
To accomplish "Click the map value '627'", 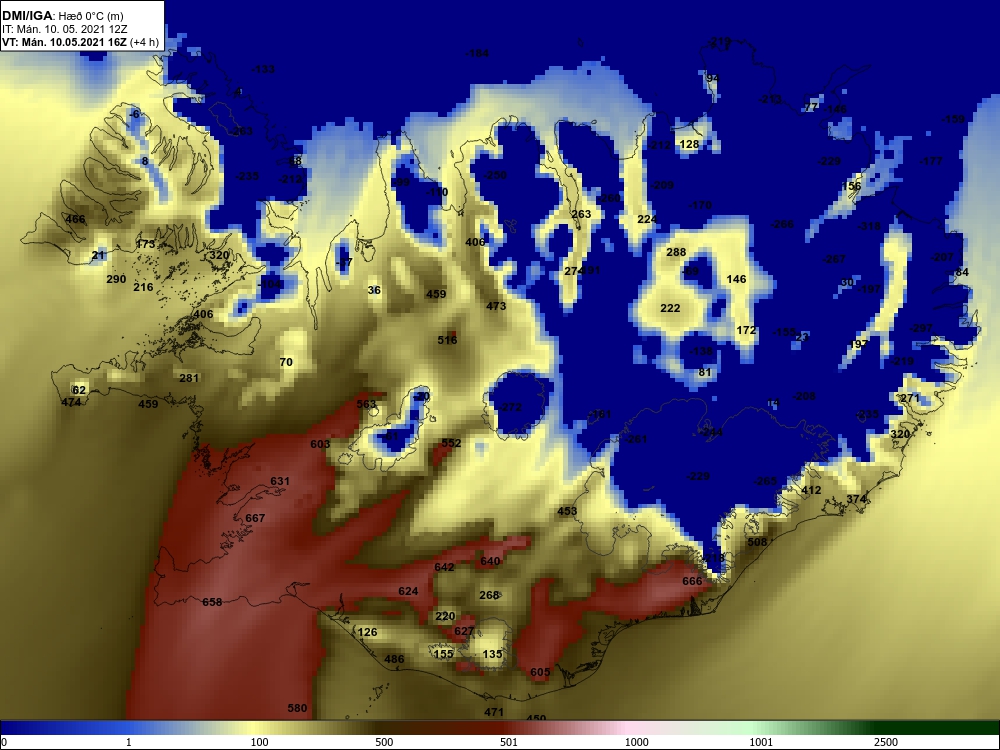I will click(464, 631).
